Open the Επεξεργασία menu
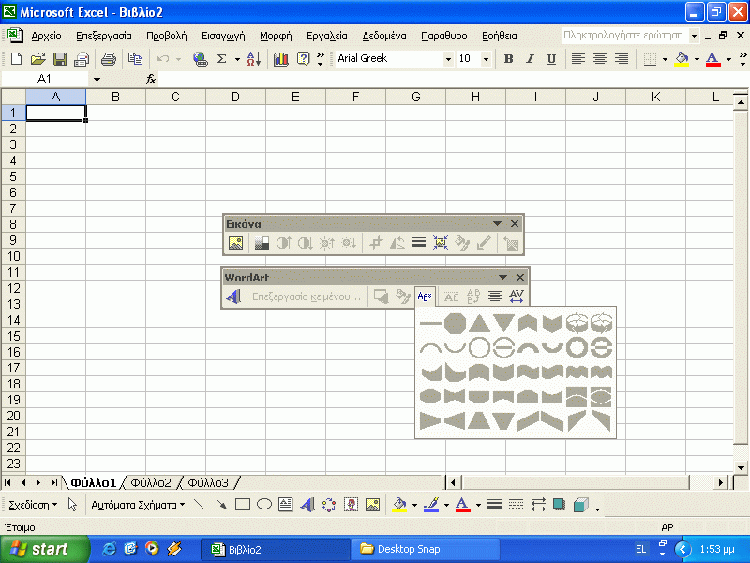Viewport: 750px width, 563px height. 104,36
